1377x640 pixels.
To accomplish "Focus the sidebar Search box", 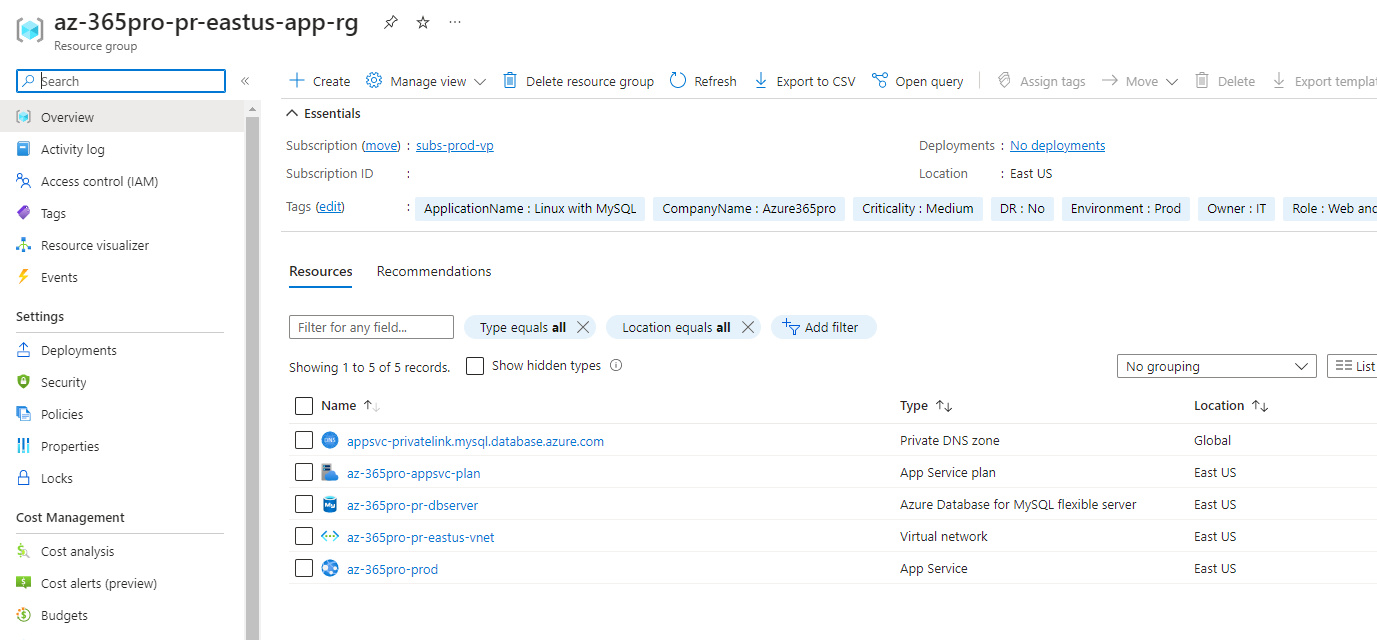I will 121,81.
